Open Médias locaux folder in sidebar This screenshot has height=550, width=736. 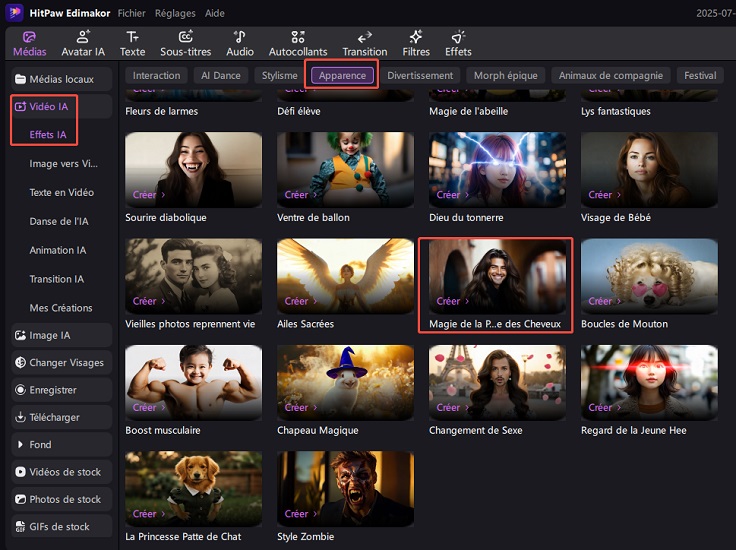click(x=61, y=78)
